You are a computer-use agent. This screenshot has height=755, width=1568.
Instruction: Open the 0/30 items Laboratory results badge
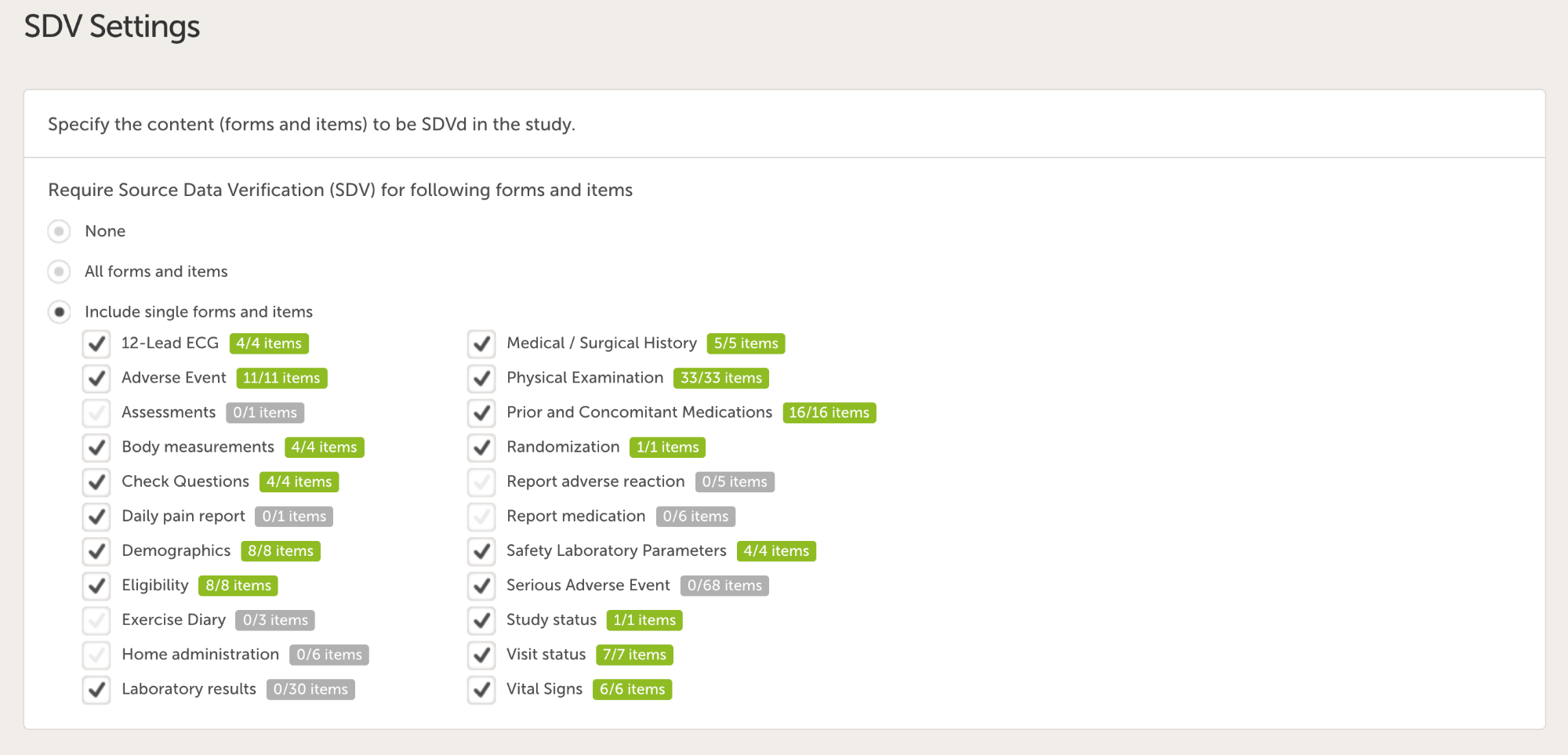pos(310,689)
